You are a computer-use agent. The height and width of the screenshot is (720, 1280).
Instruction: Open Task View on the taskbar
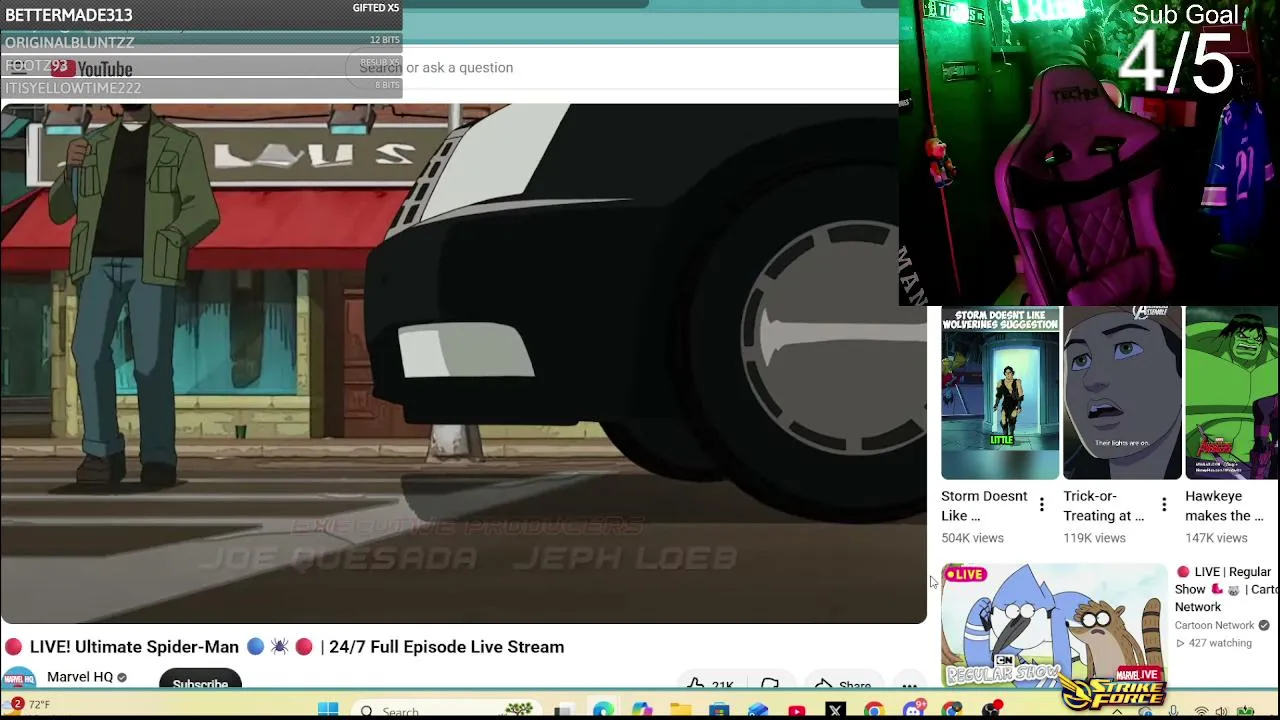point(564,710)
